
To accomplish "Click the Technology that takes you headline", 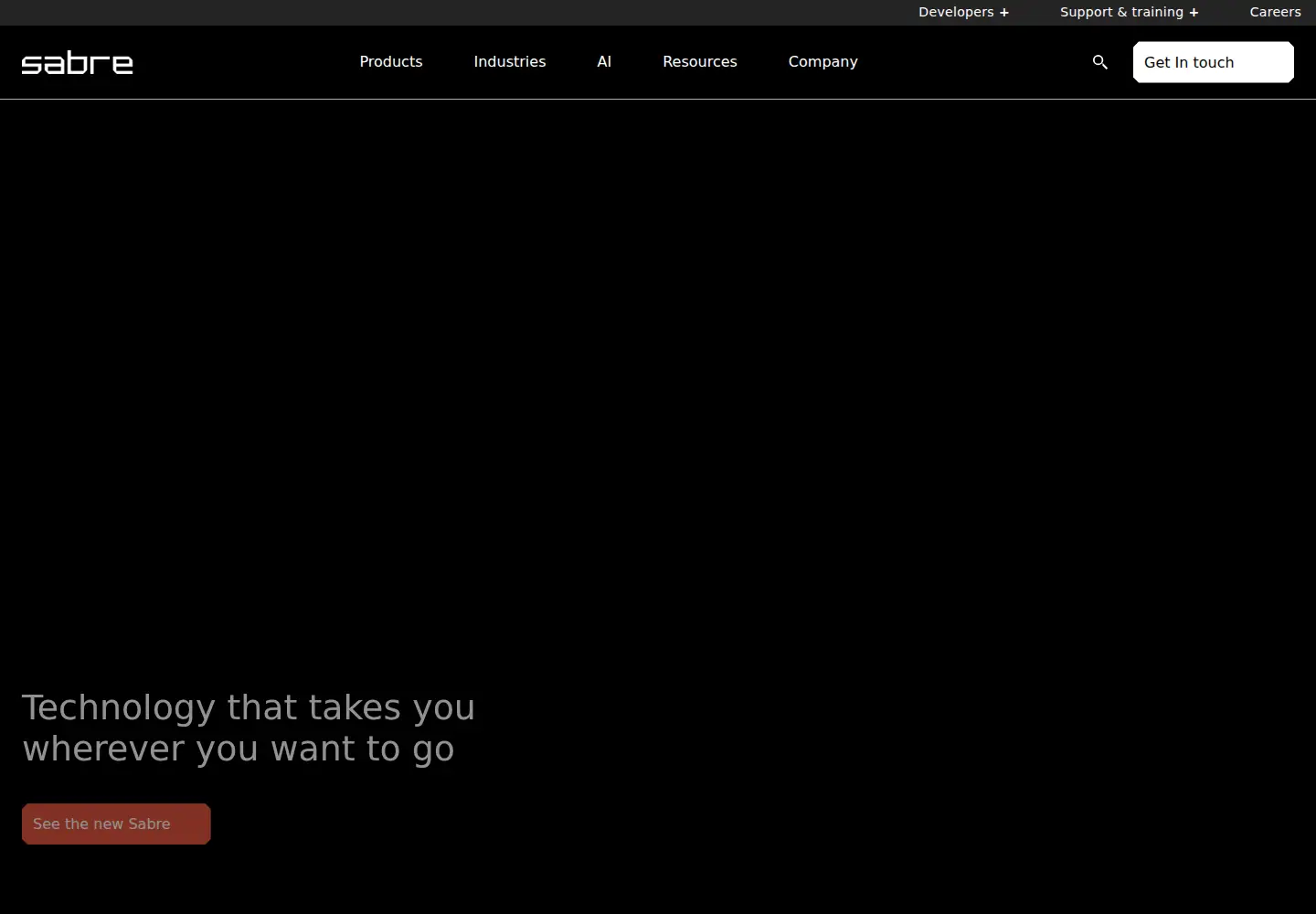I will pos(249,728).
